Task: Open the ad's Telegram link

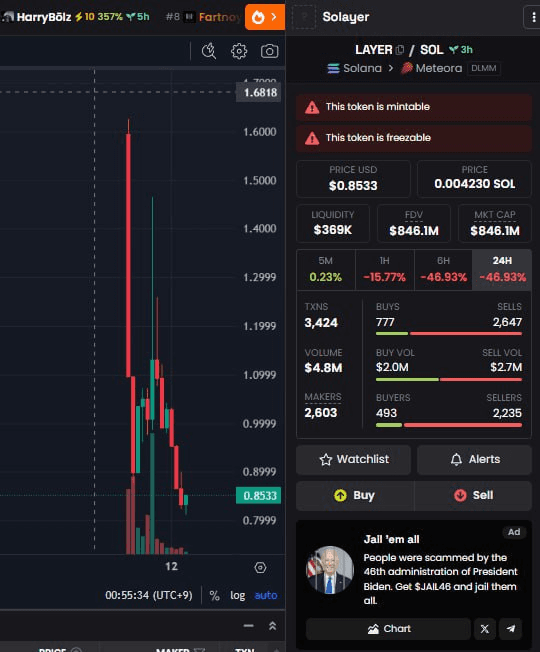Action: coord(511,629)
